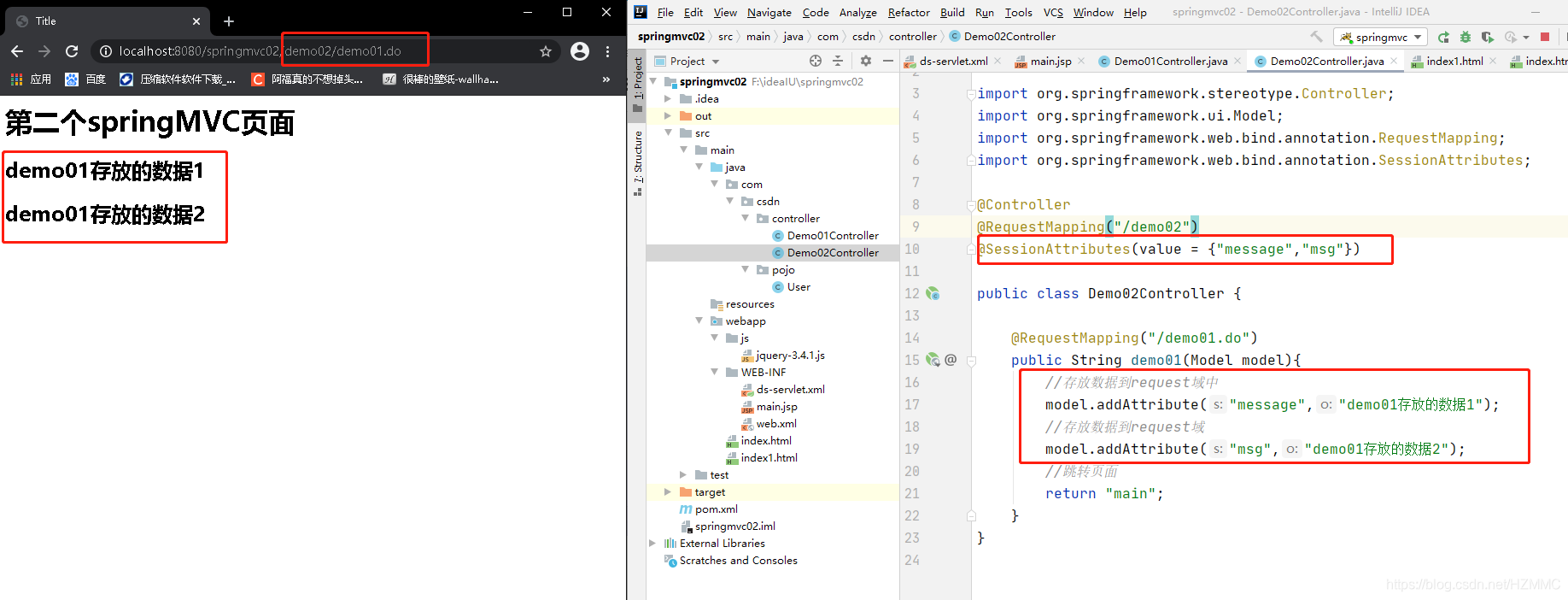Select User class in pojo package
1568x600 pixels.
click(792, 287)
